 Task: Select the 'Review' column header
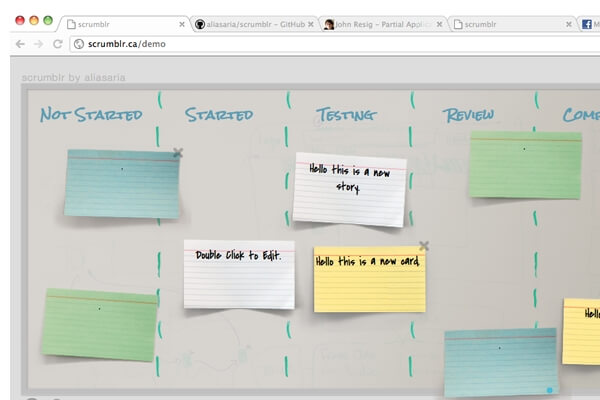pyautogui.click(x=469, y=115)
